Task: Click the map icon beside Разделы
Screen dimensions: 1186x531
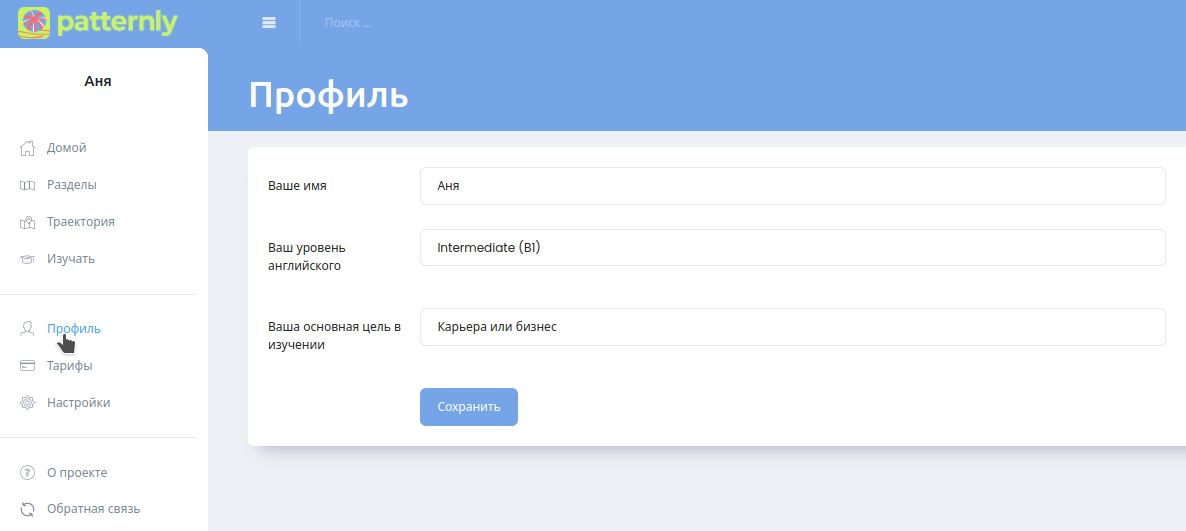Action: [28, 185]
